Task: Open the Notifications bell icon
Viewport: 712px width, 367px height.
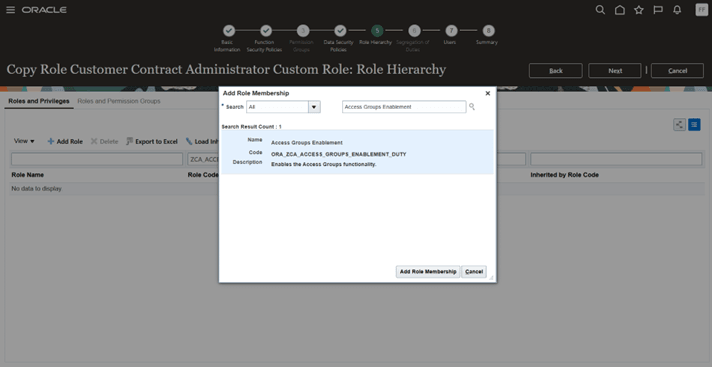Action: [x=677, y=10]
